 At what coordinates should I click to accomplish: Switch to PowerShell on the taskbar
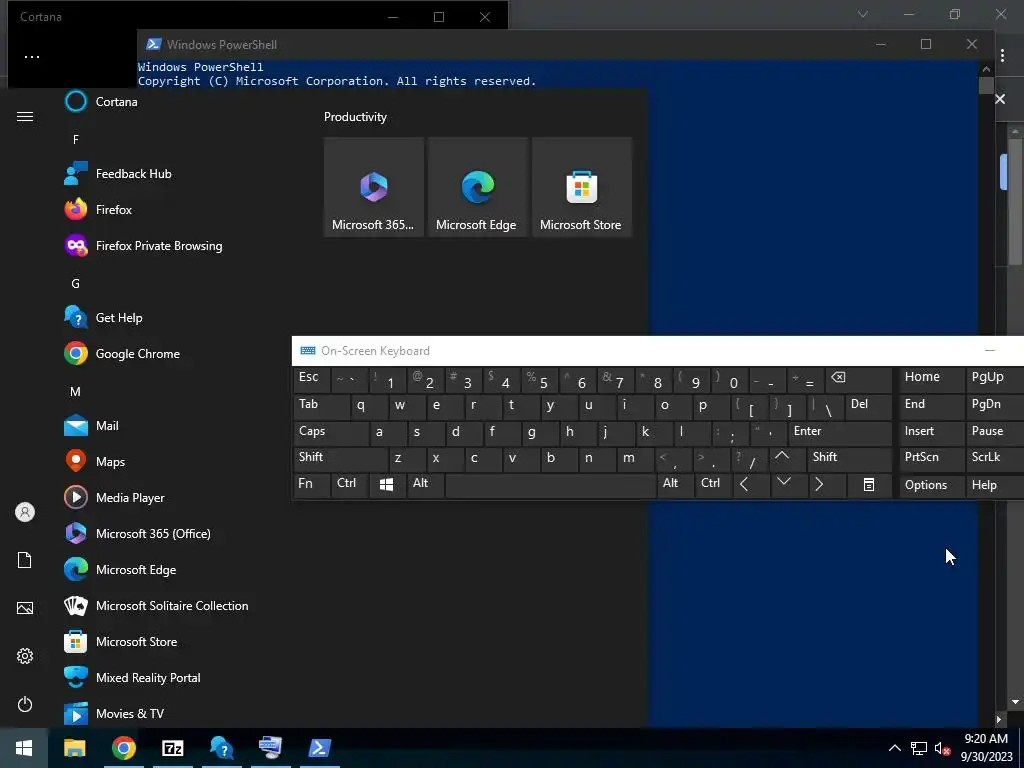(319, 748)
